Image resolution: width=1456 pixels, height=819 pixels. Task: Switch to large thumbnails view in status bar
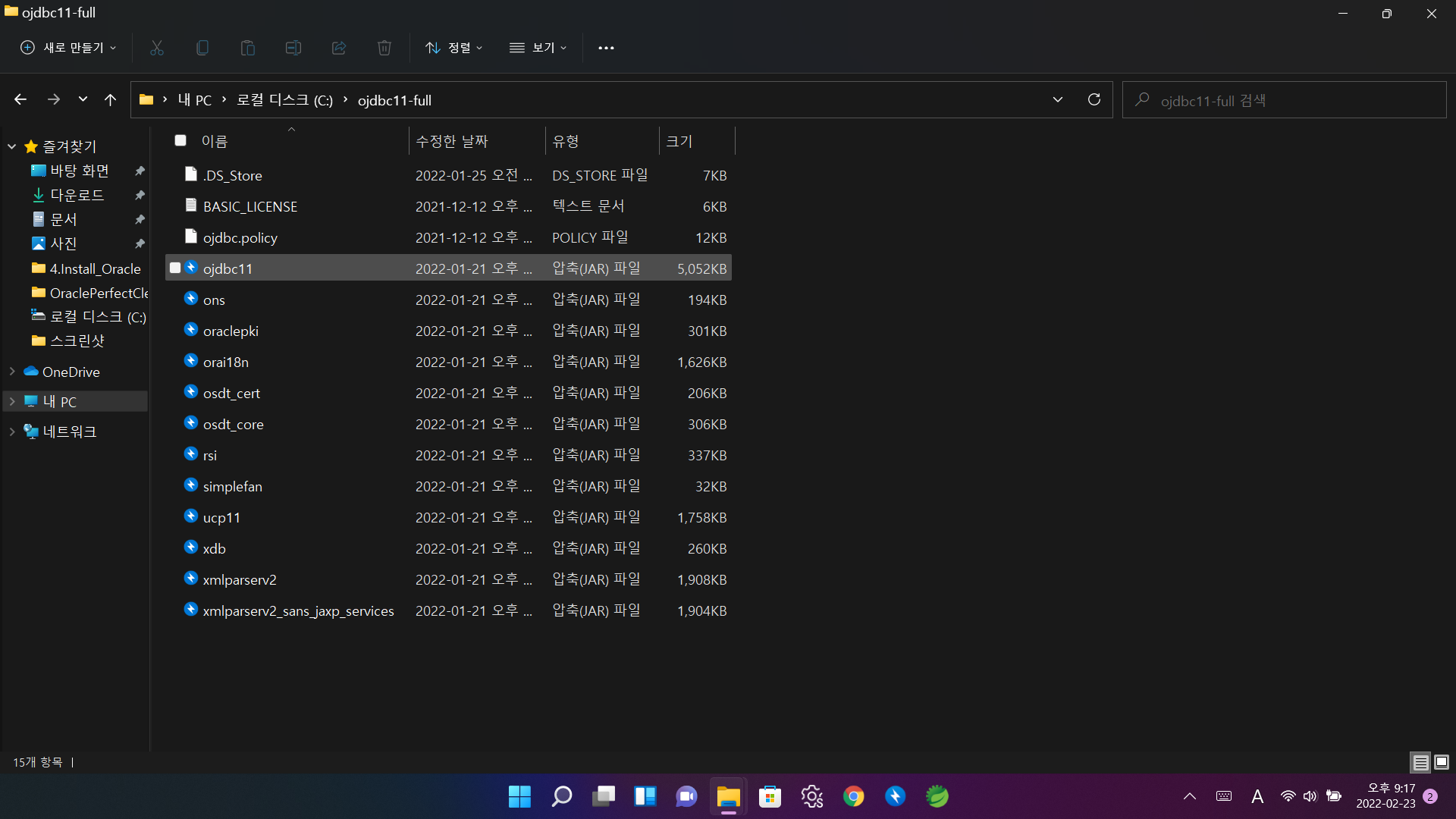click(x=1442, y=762)
